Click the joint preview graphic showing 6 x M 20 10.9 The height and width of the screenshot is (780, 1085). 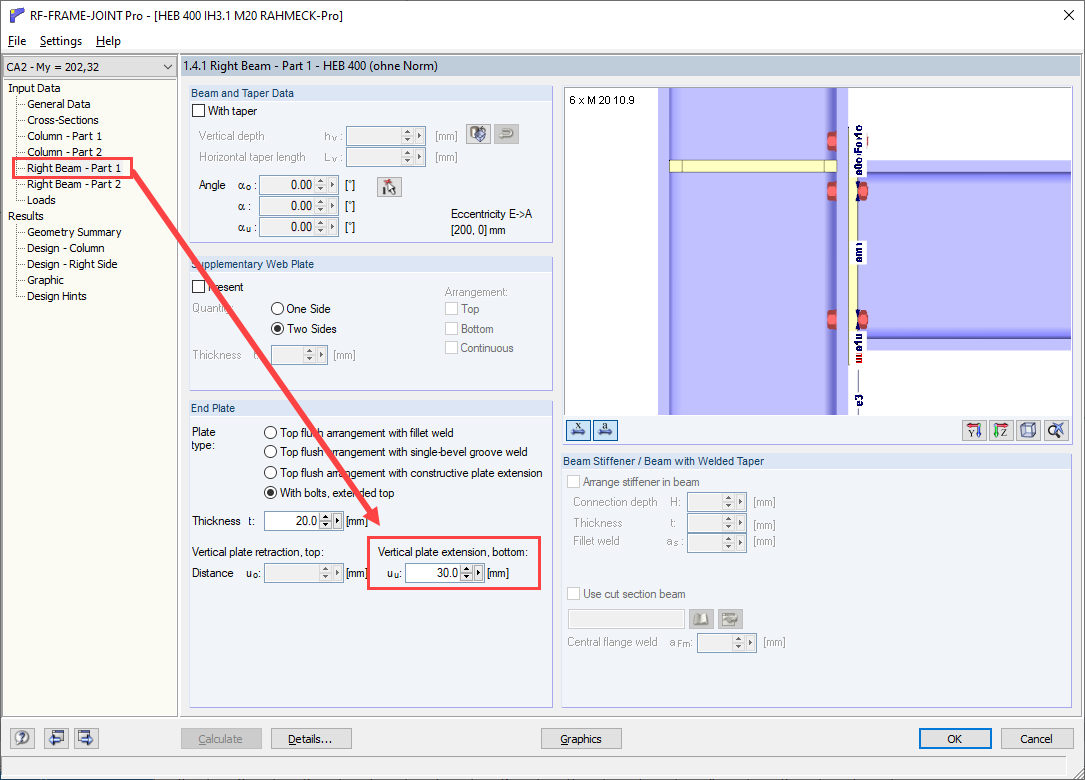click(818, 251)
